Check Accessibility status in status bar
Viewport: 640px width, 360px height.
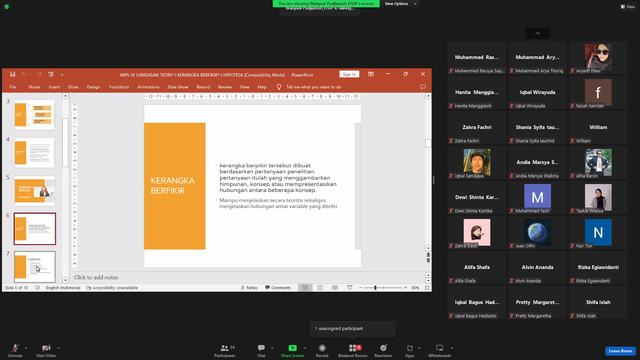tap(112, 288)
